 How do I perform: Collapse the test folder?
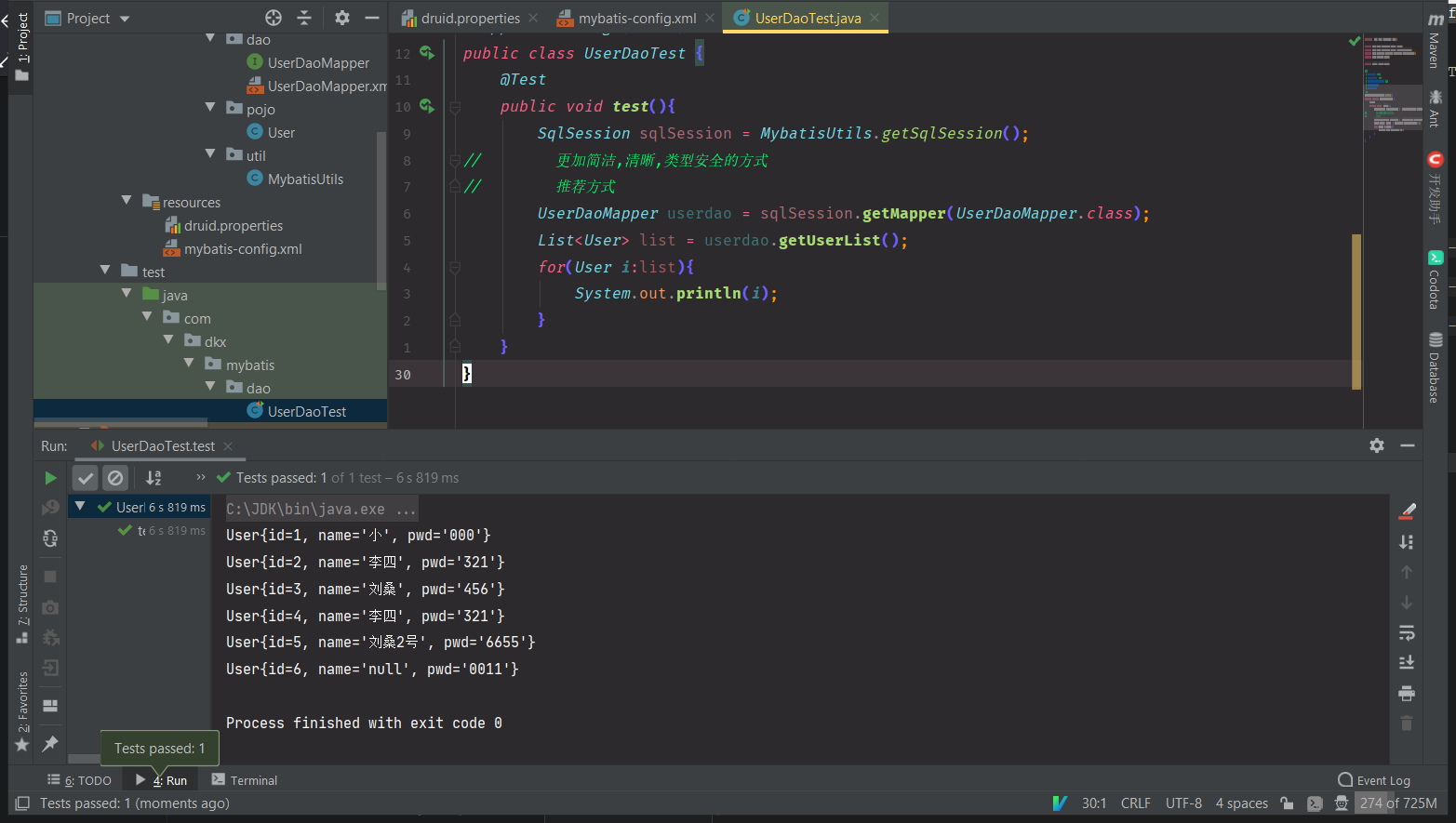(x=105, y=271)
